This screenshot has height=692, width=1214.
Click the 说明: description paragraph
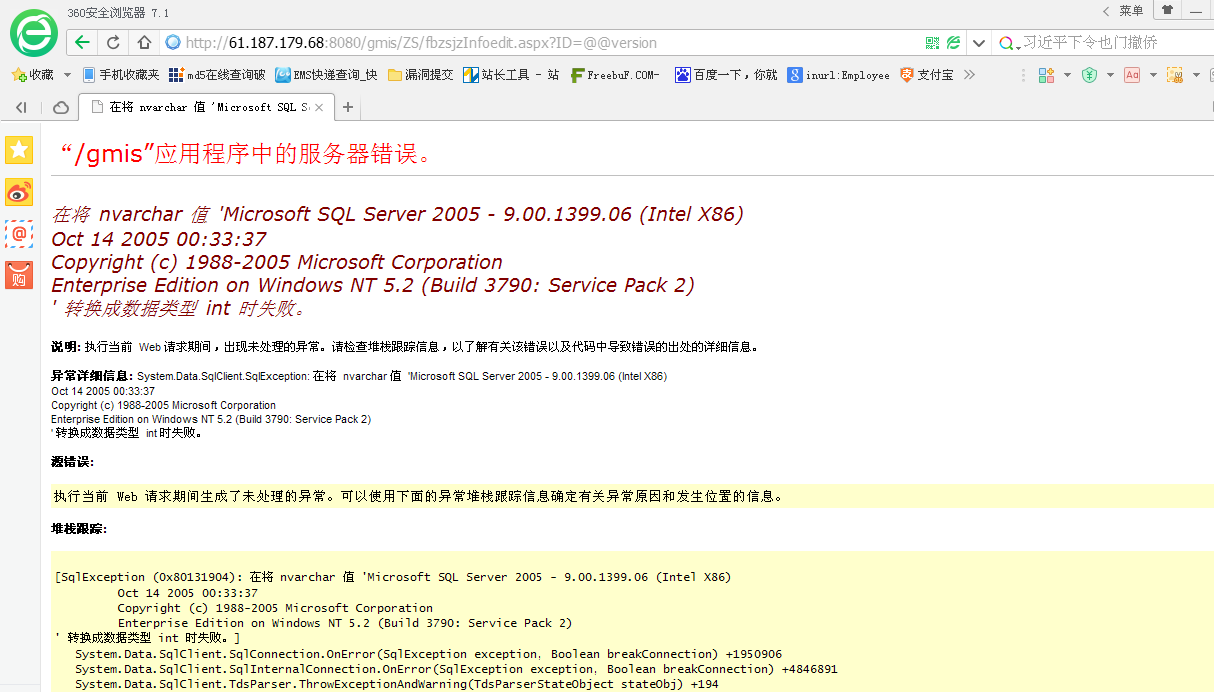click(x=405, y=347)
